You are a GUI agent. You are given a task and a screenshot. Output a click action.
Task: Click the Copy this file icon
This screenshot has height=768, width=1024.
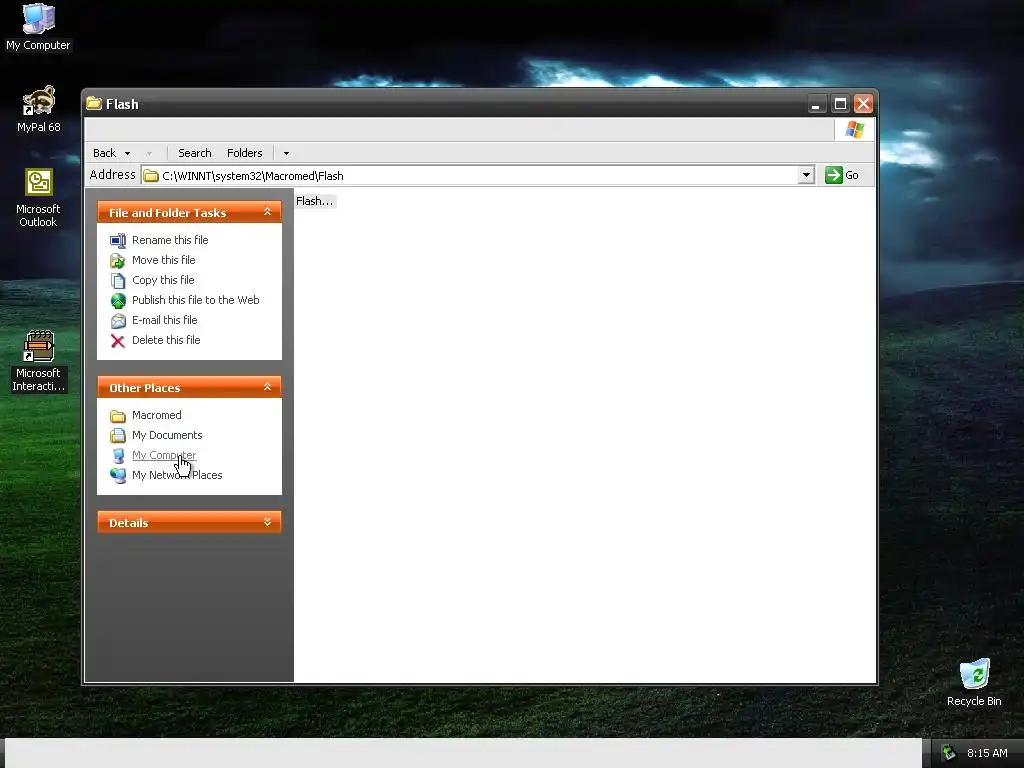click(118, 281)
